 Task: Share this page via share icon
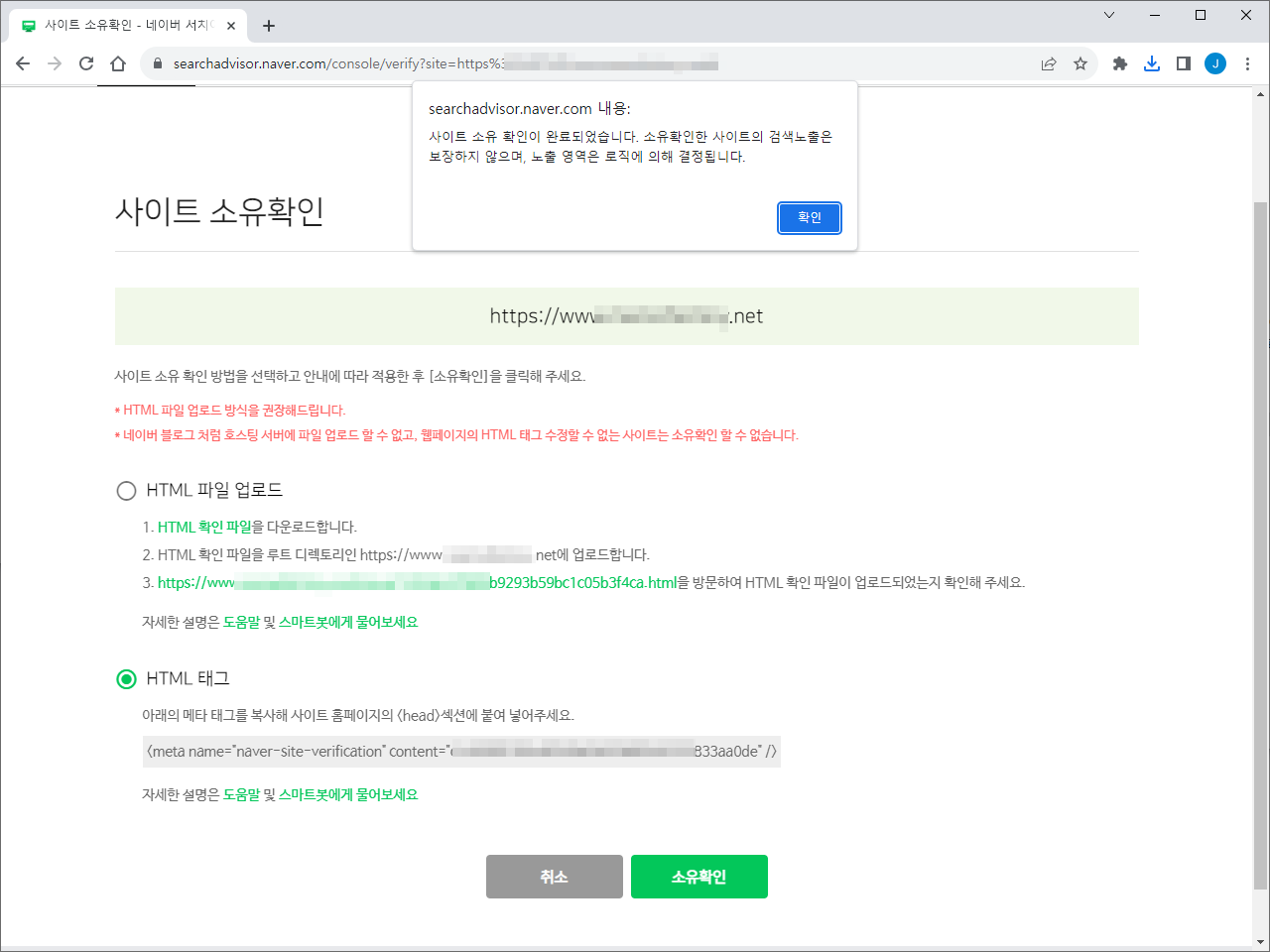click(1049, 63)
